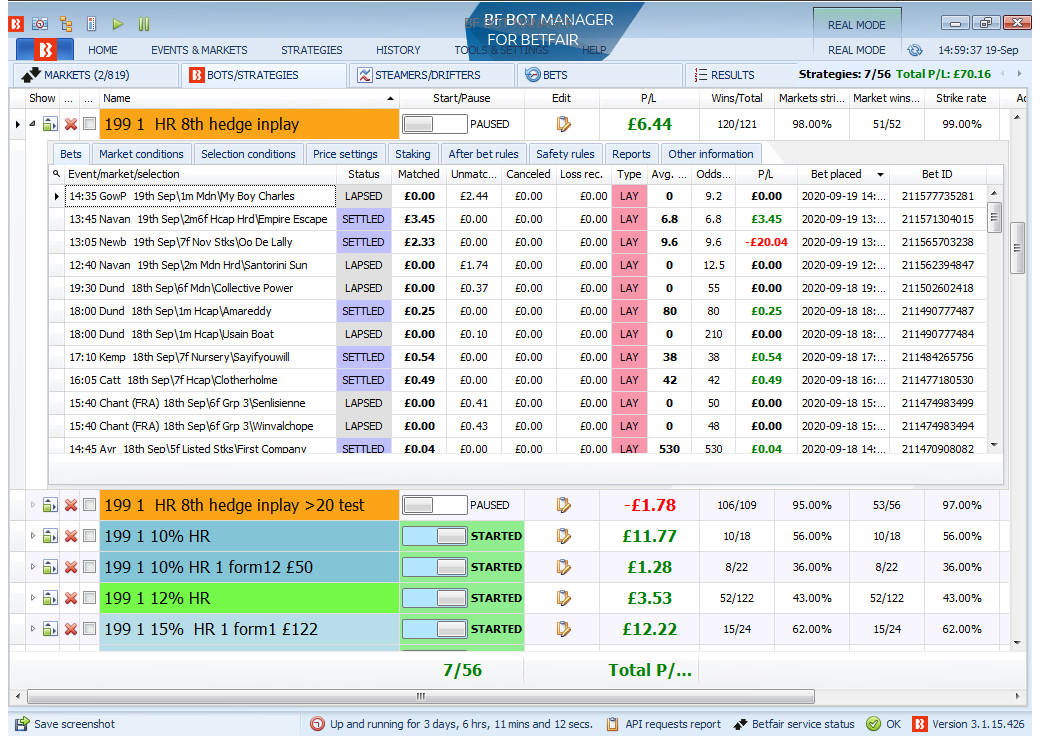Viewport: 1040px width, 744px height.
Task: Click the uptime clock icon in status bar
Action: click(318, 724)
